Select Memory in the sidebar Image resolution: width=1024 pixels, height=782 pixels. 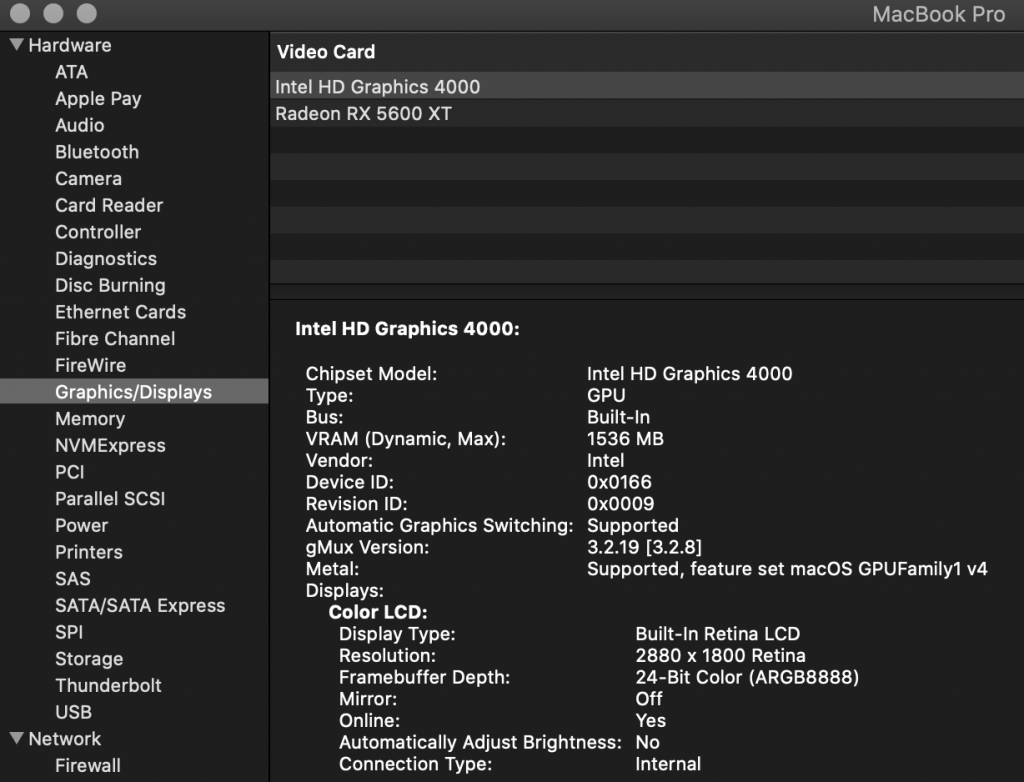90,419
